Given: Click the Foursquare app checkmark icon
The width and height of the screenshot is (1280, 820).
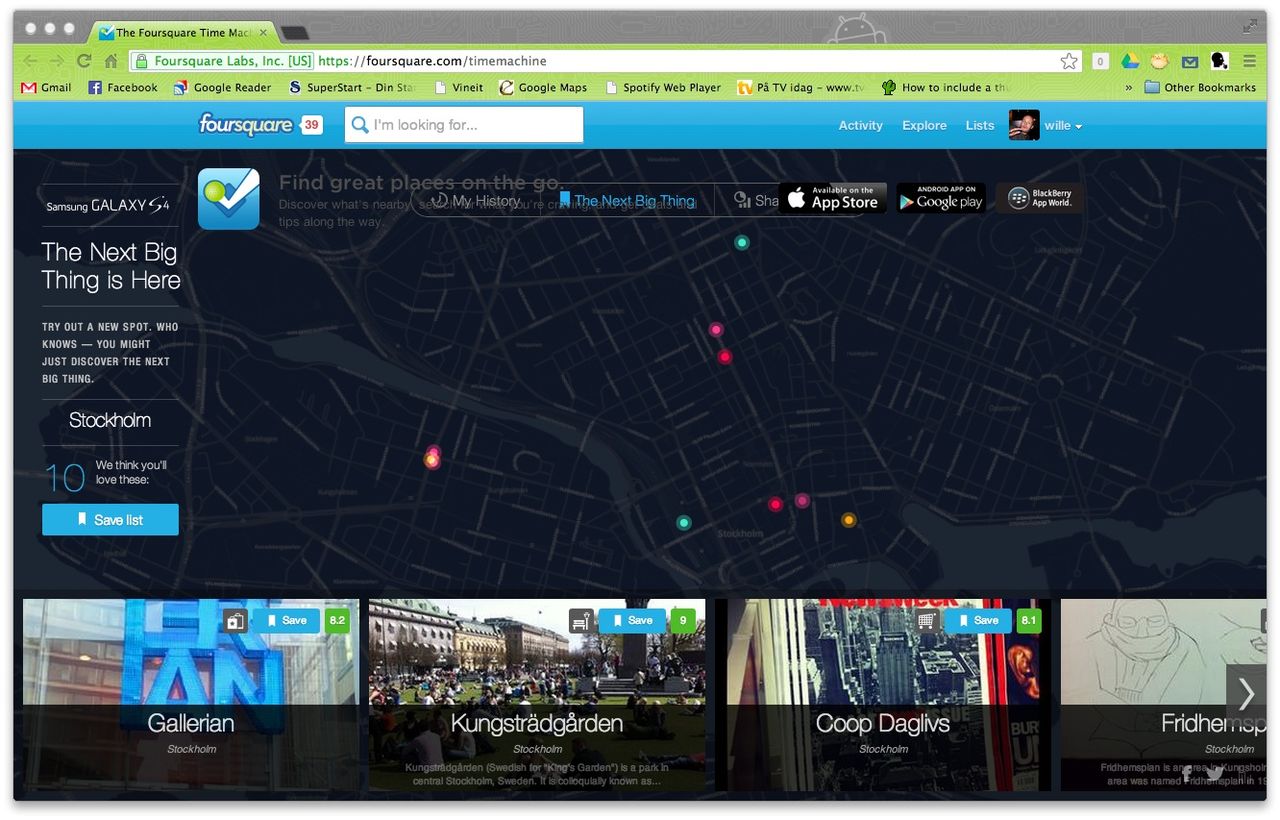Looking at the screenshot, I should click(x=229, y=199).
